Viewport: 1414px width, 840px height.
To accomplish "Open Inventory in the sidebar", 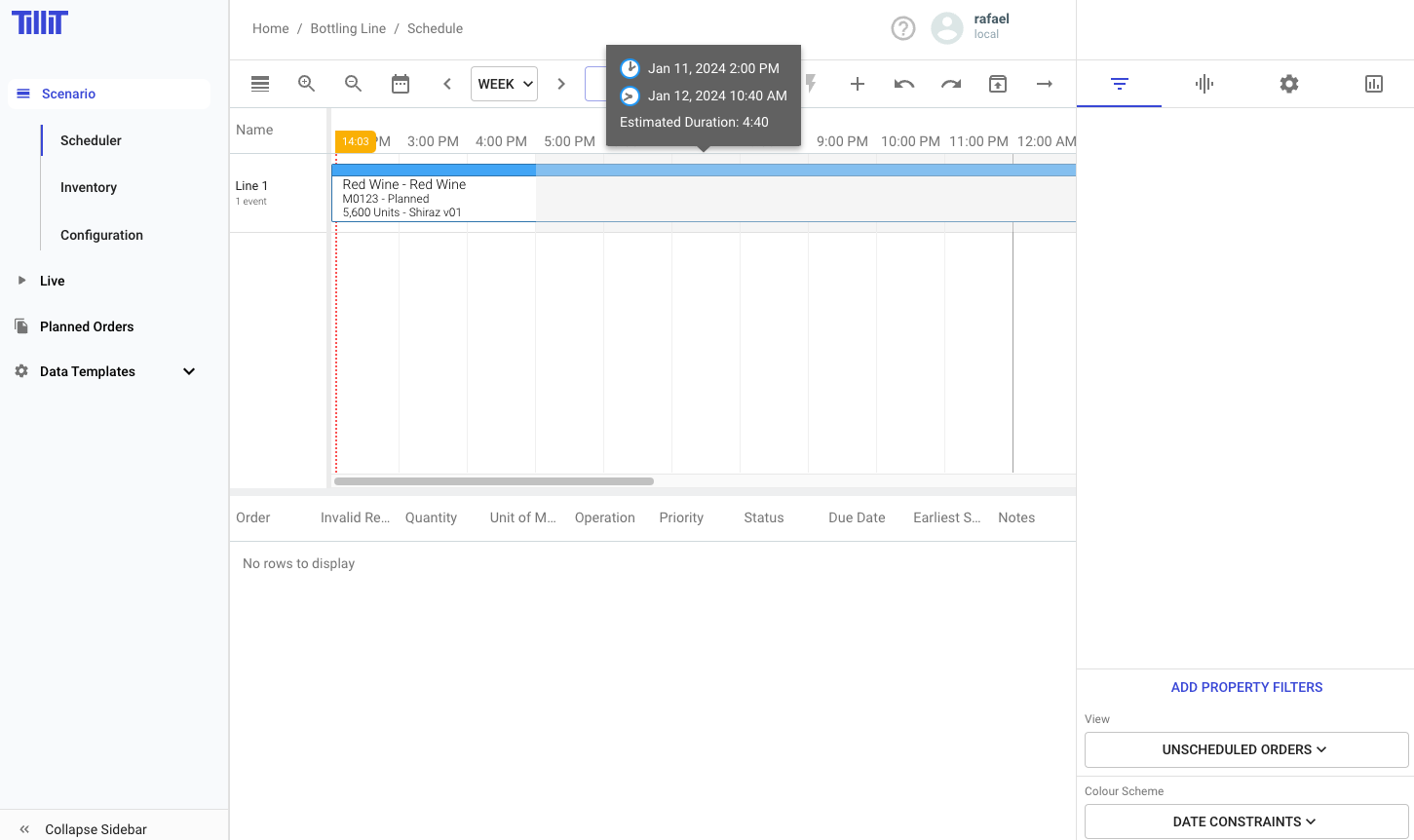I will click(89, 187).
